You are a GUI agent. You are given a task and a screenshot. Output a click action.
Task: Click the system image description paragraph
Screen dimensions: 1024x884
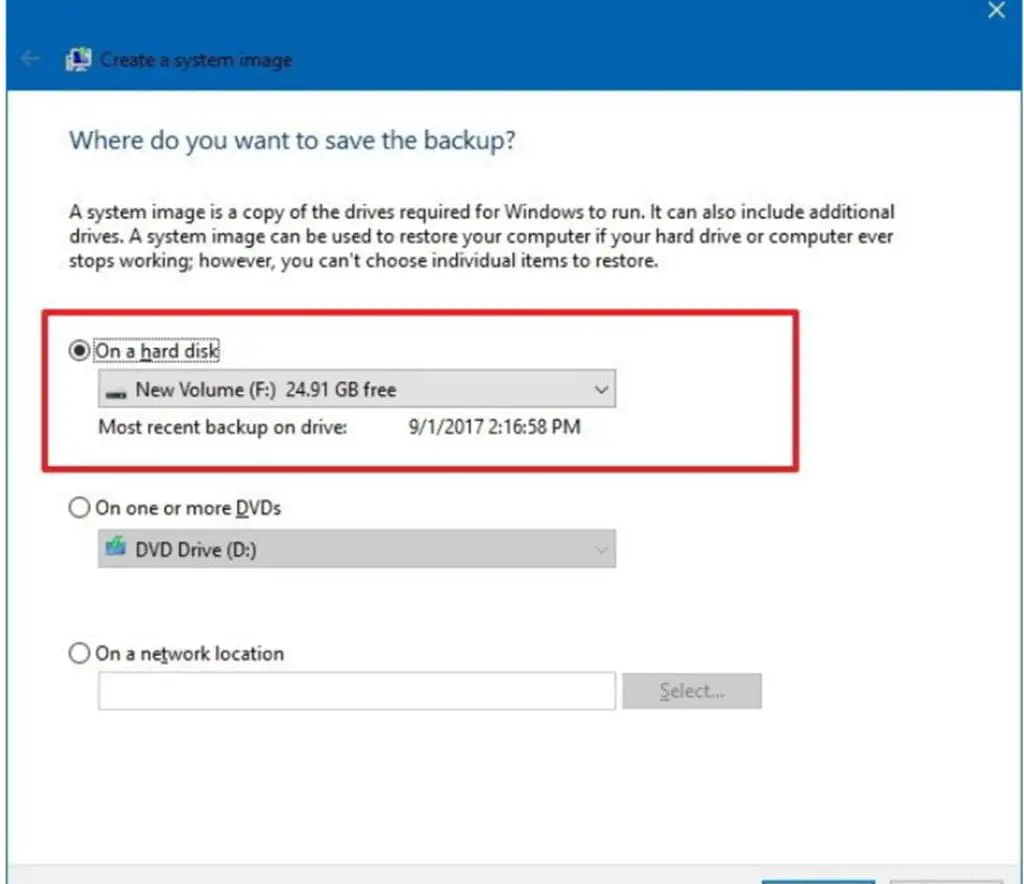[x=481, y=237]
